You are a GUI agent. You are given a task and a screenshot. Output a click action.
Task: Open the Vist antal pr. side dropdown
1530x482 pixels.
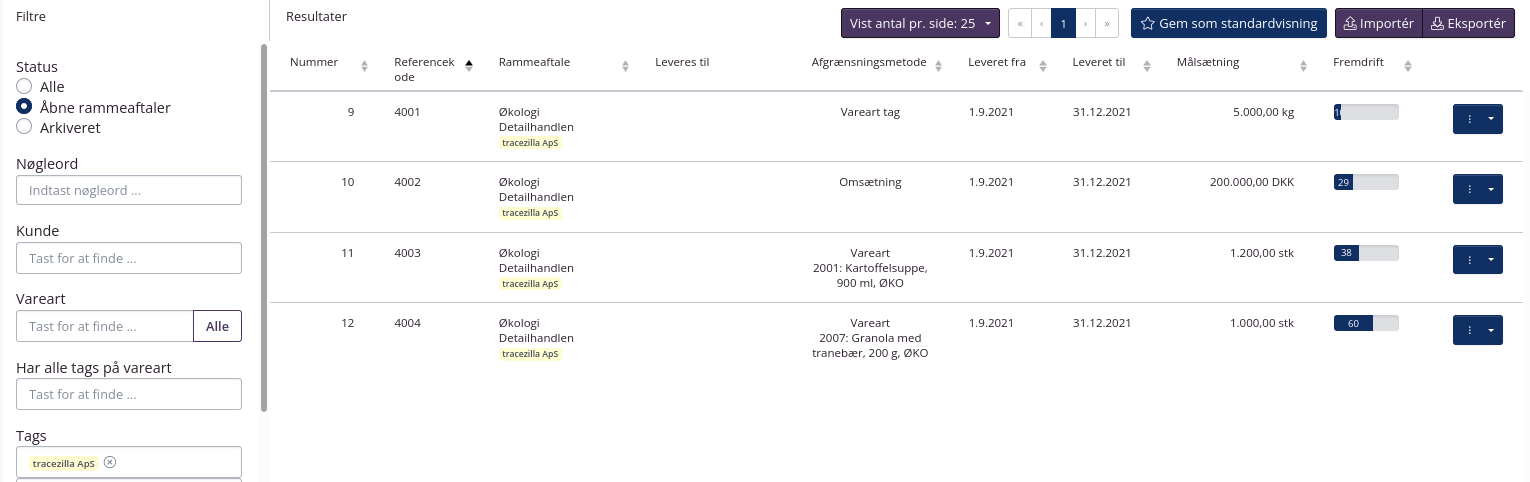(920, 23)
